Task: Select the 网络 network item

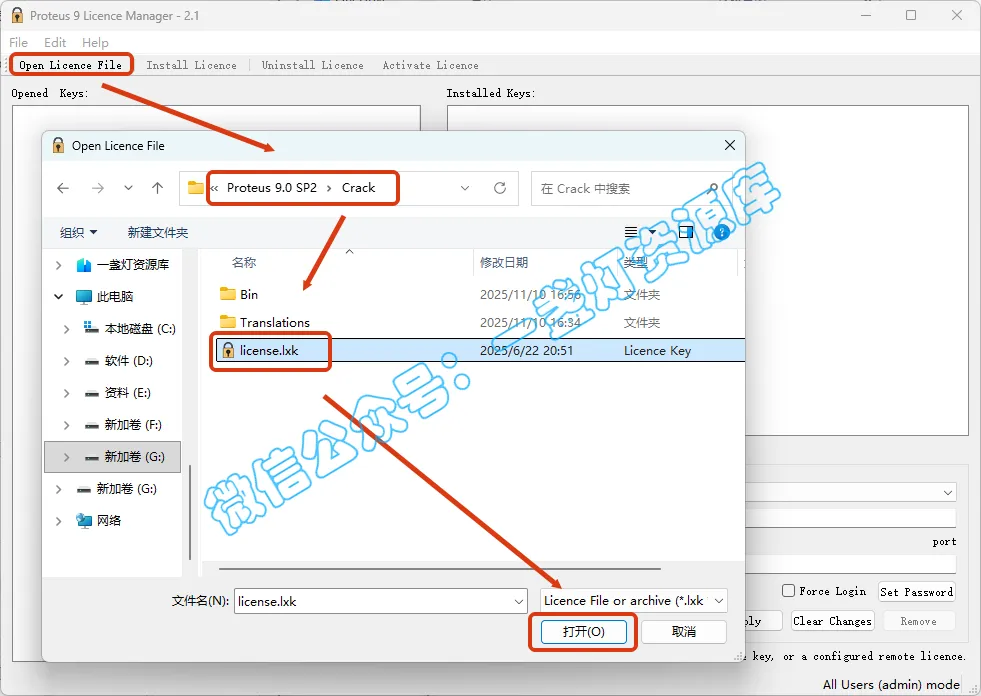Action: tap(108, 520)
